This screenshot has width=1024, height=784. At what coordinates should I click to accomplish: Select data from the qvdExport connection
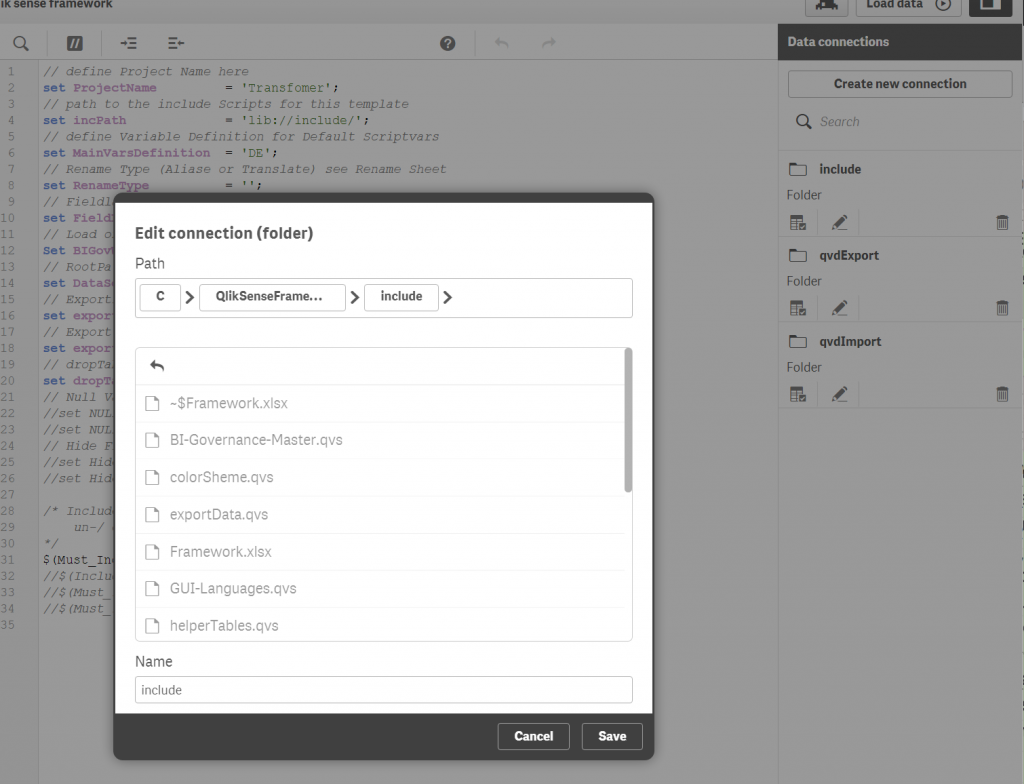point(799,308)
